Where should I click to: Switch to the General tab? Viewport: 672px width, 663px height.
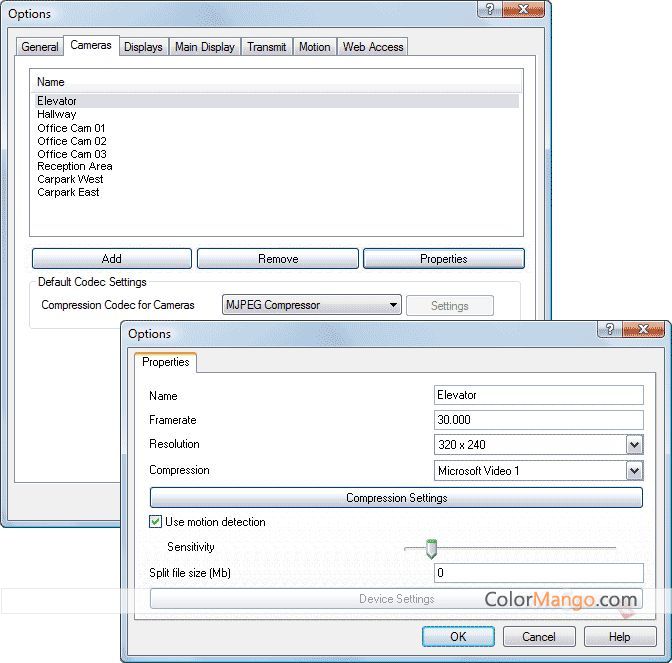(40, 47)
